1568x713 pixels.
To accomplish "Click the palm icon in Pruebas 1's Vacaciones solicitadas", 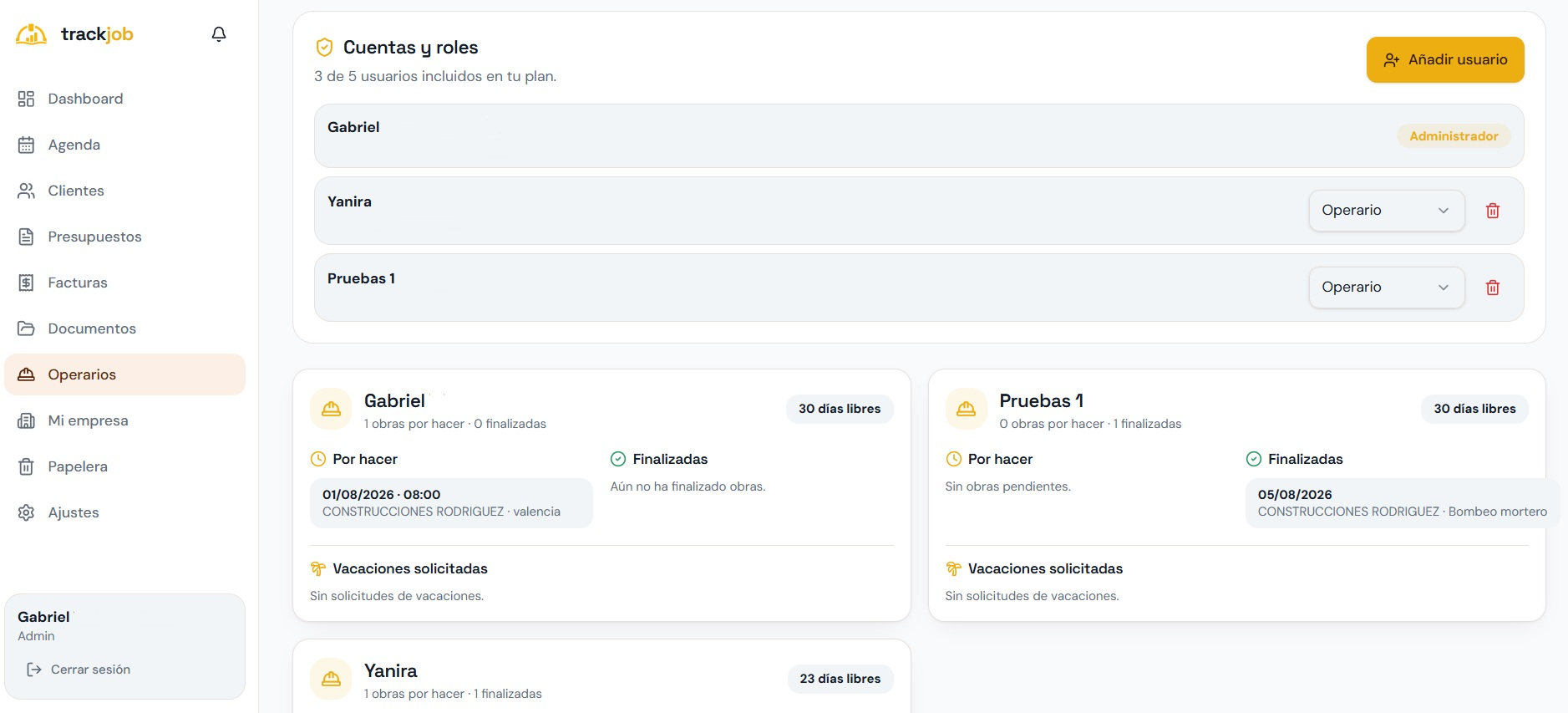I will [953, 568].
